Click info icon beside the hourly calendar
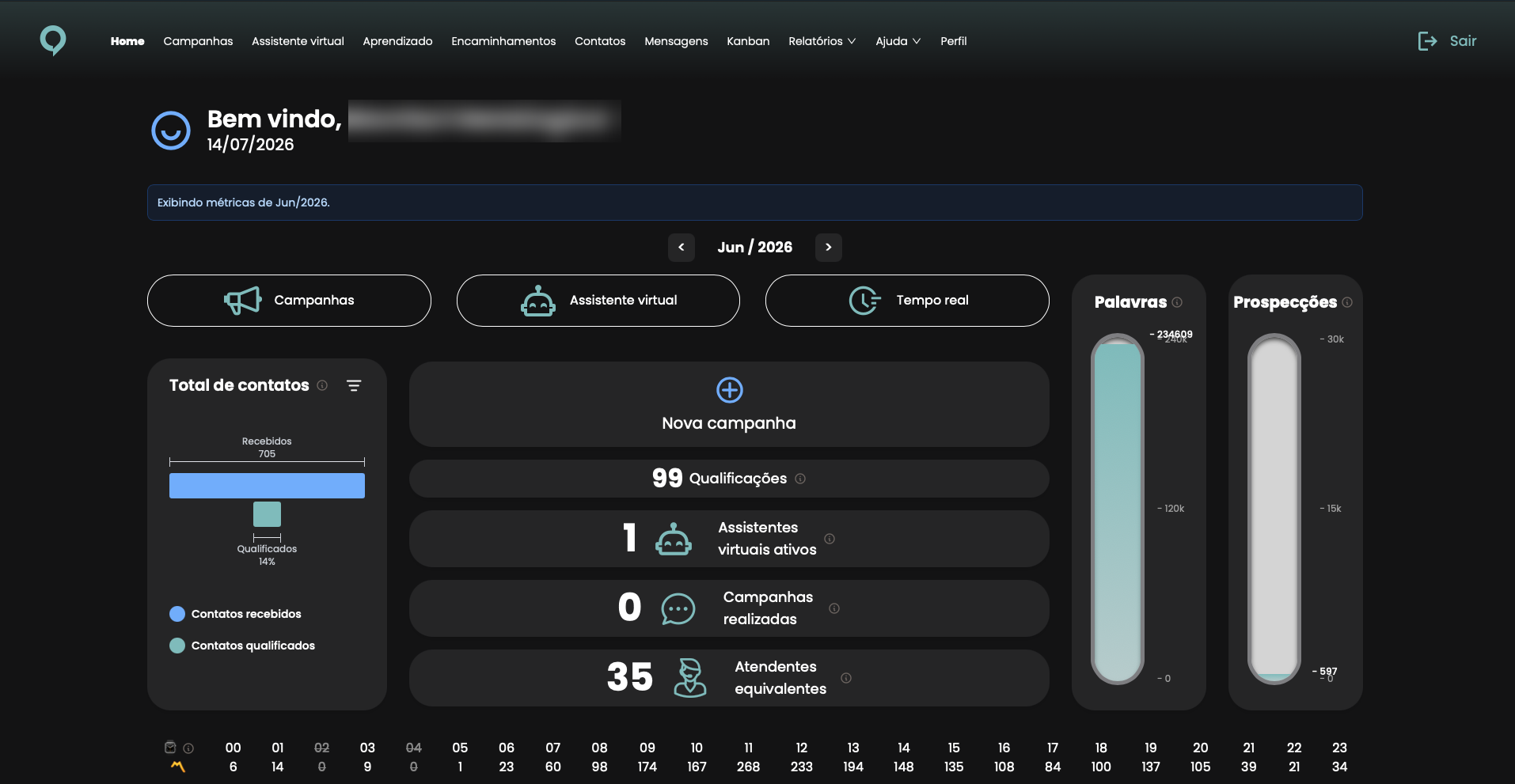The height and width of the screenshot is (784, 1515). 188,748
